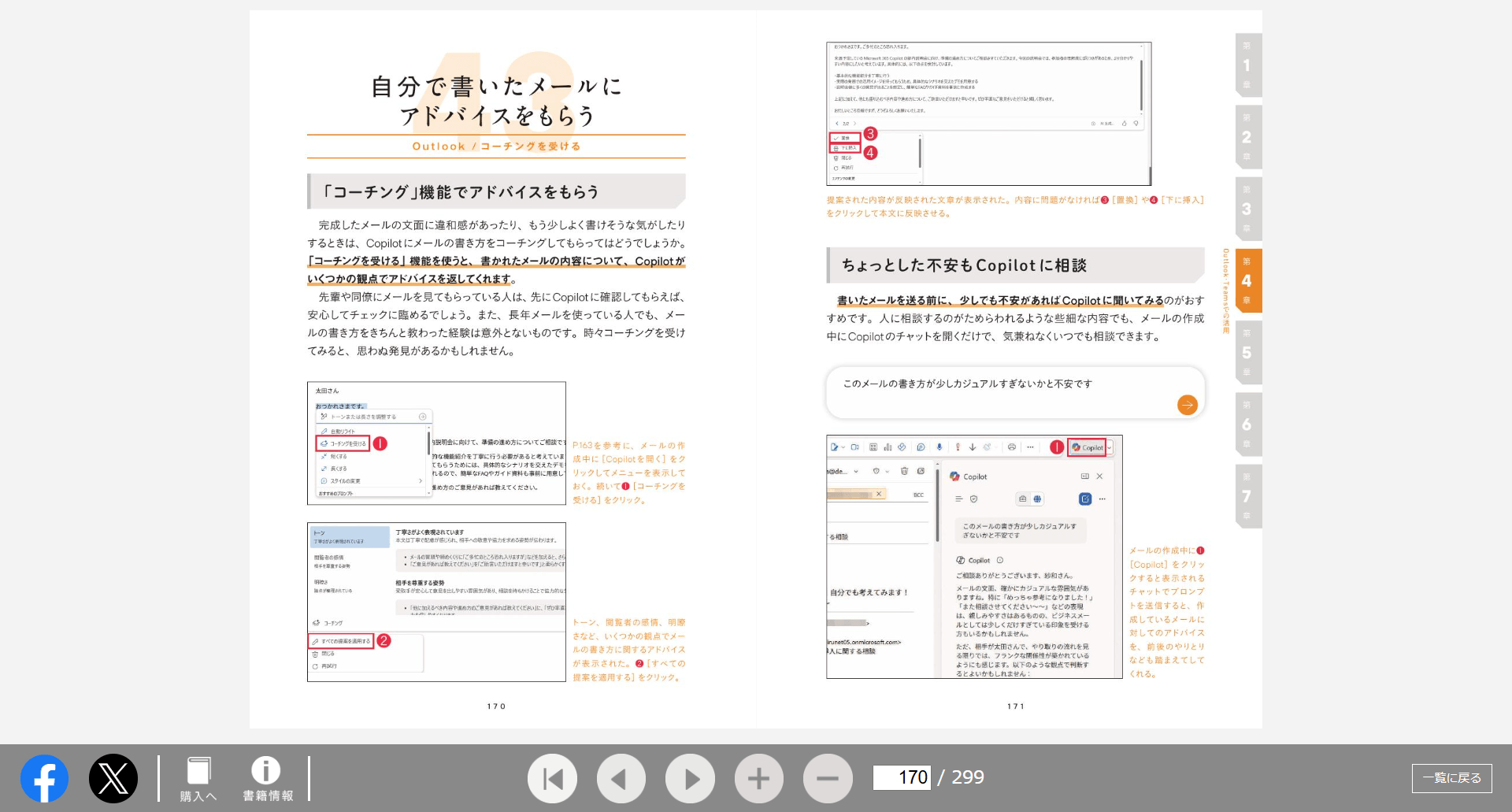Share the book on X (Twitter)
The width and height of the screenshot is (1512, 812).
click(113, 778)
